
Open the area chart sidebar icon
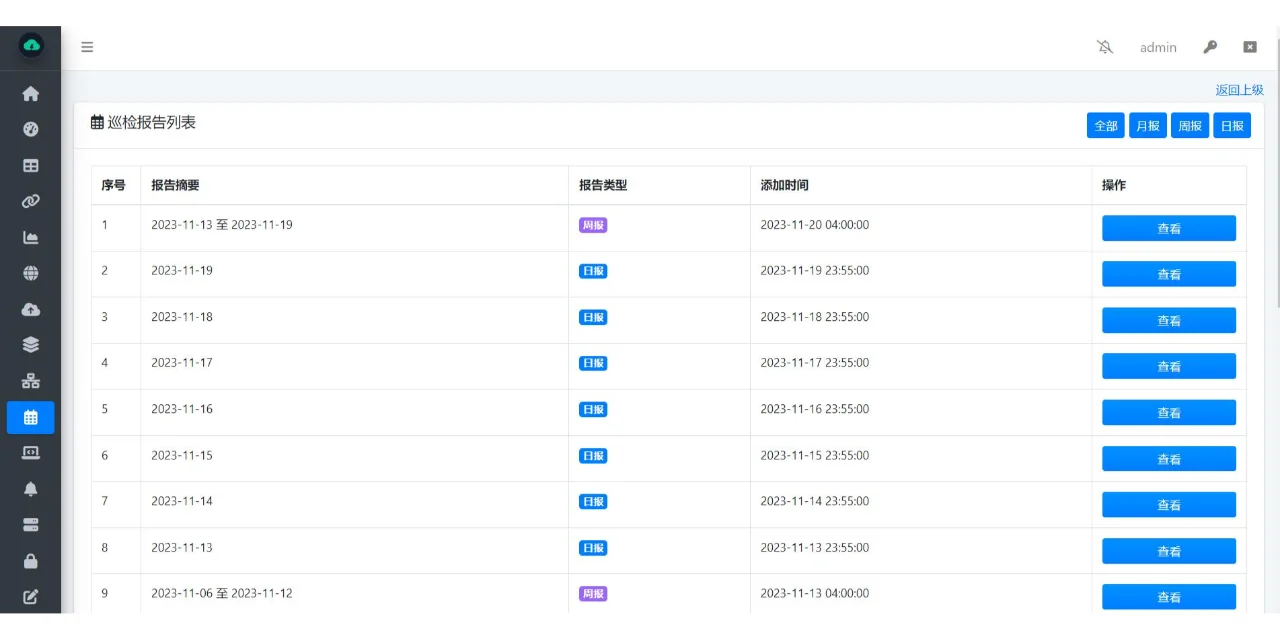31,237
